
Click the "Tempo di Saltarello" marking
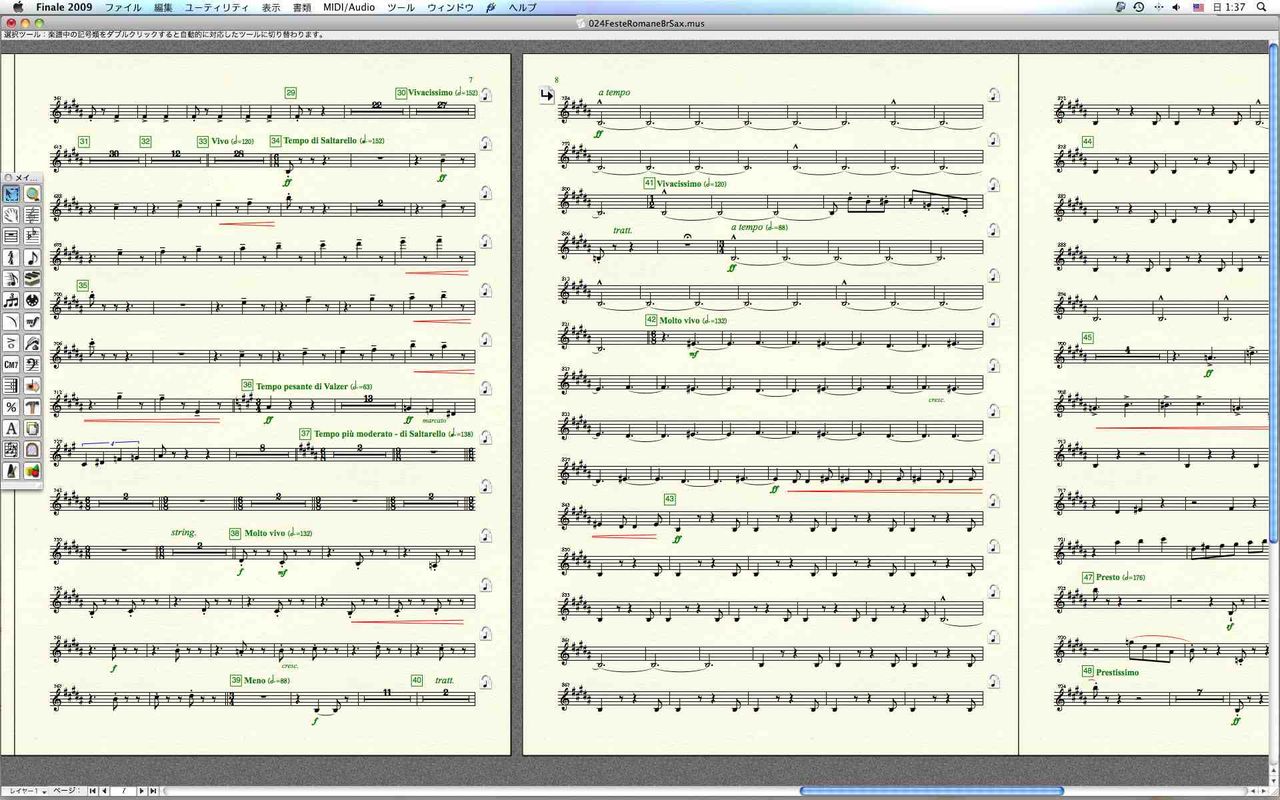(319, 141)
